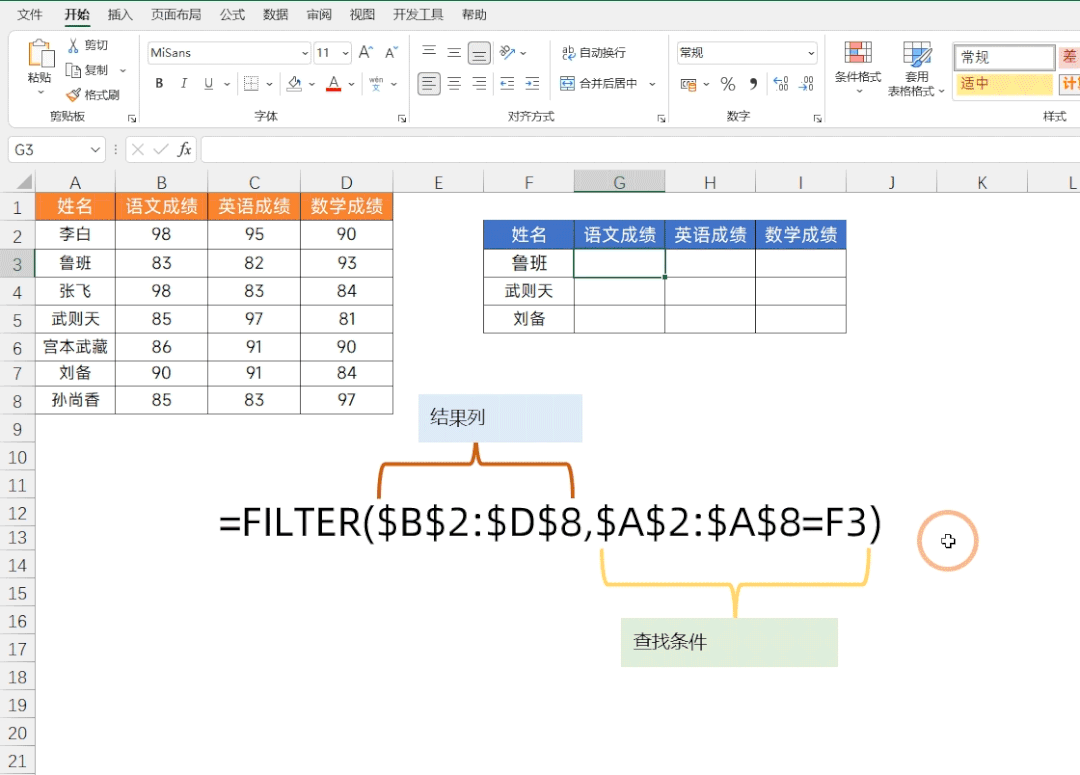Switch to the 公式 Formulas tab

[232, 14]
